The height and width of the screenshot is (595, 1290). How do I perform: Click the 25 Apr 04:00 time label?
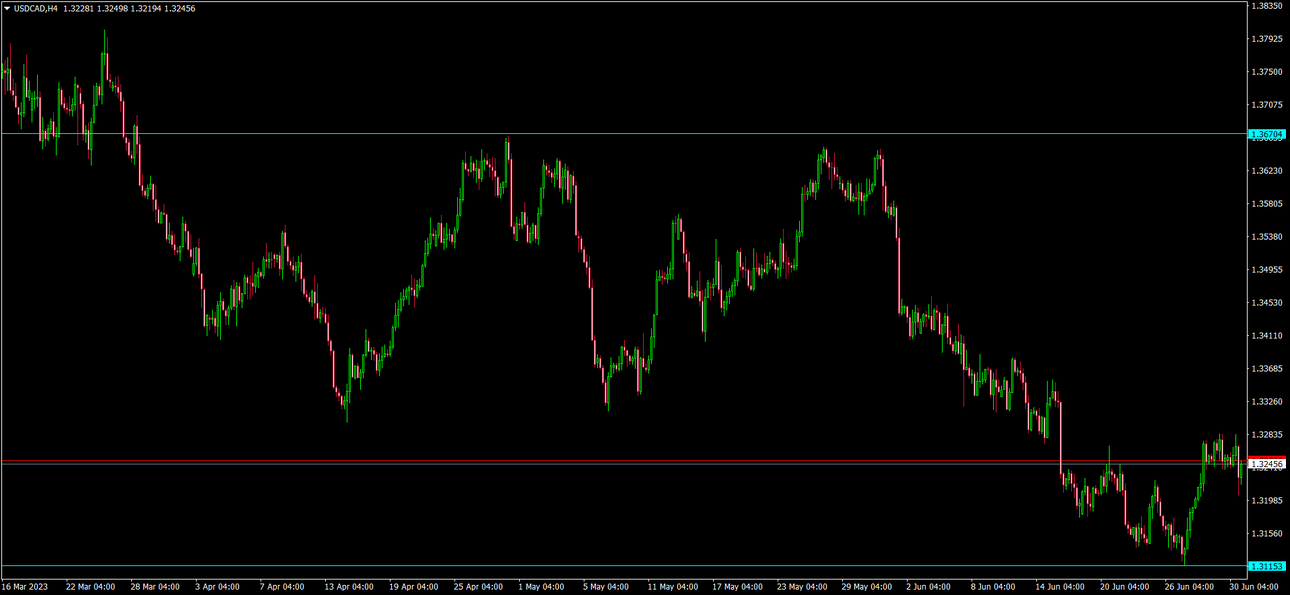click(x=478, y=587)
